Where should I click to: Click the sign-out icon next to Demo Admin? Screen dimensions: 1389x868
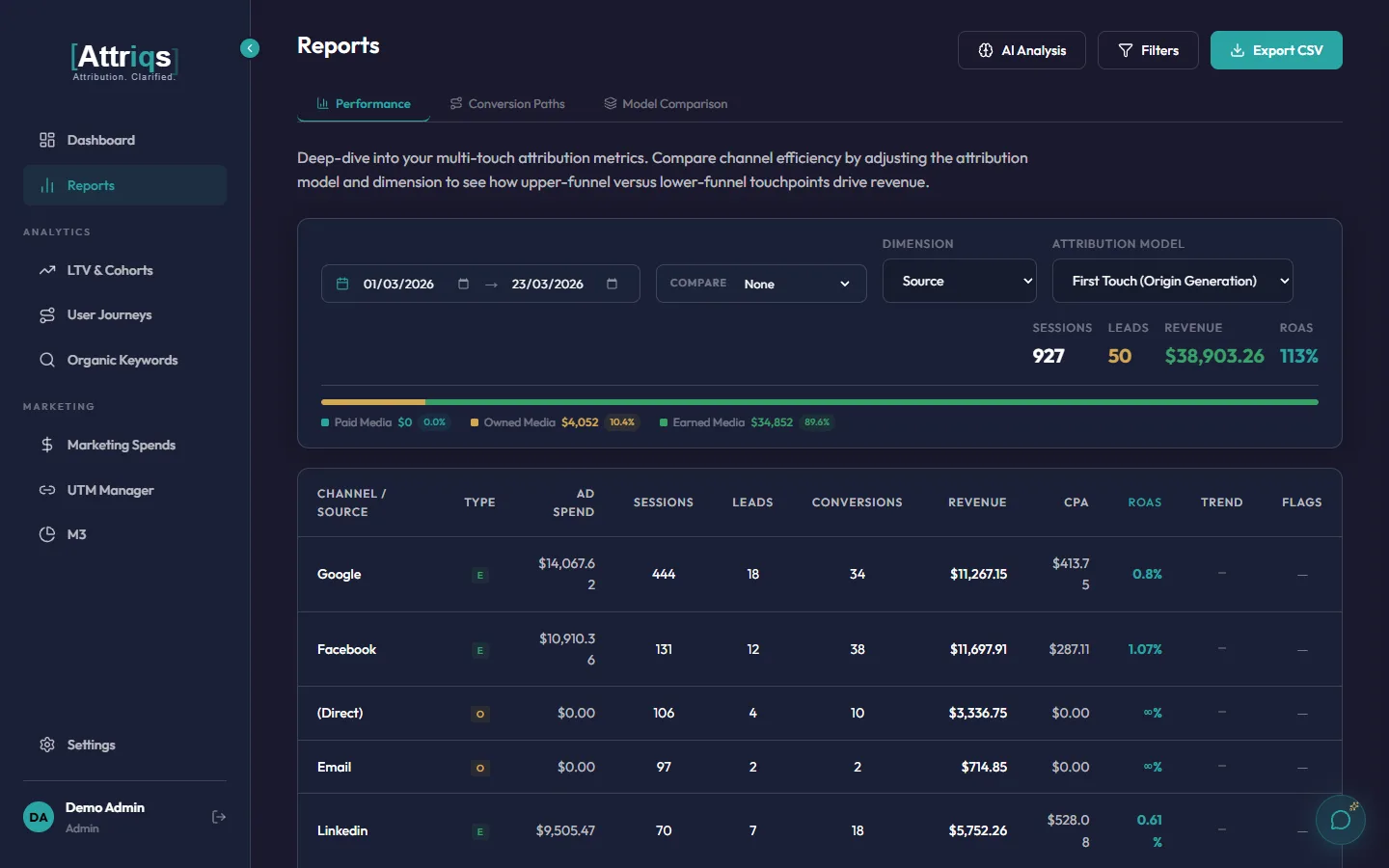pos(219,817)
